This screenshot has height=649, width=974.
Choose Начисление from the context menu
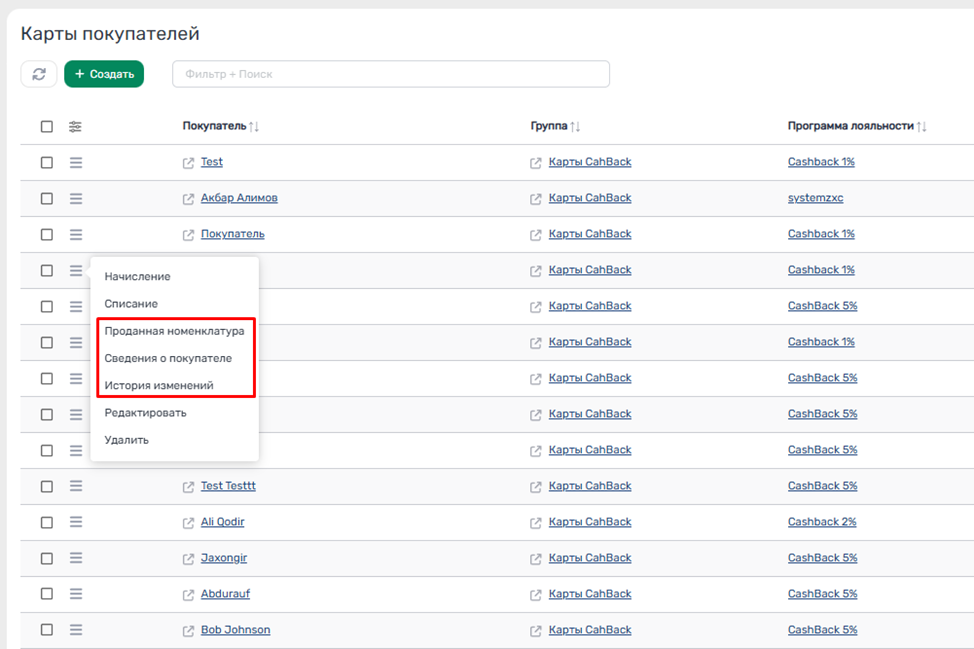[137, 277]
